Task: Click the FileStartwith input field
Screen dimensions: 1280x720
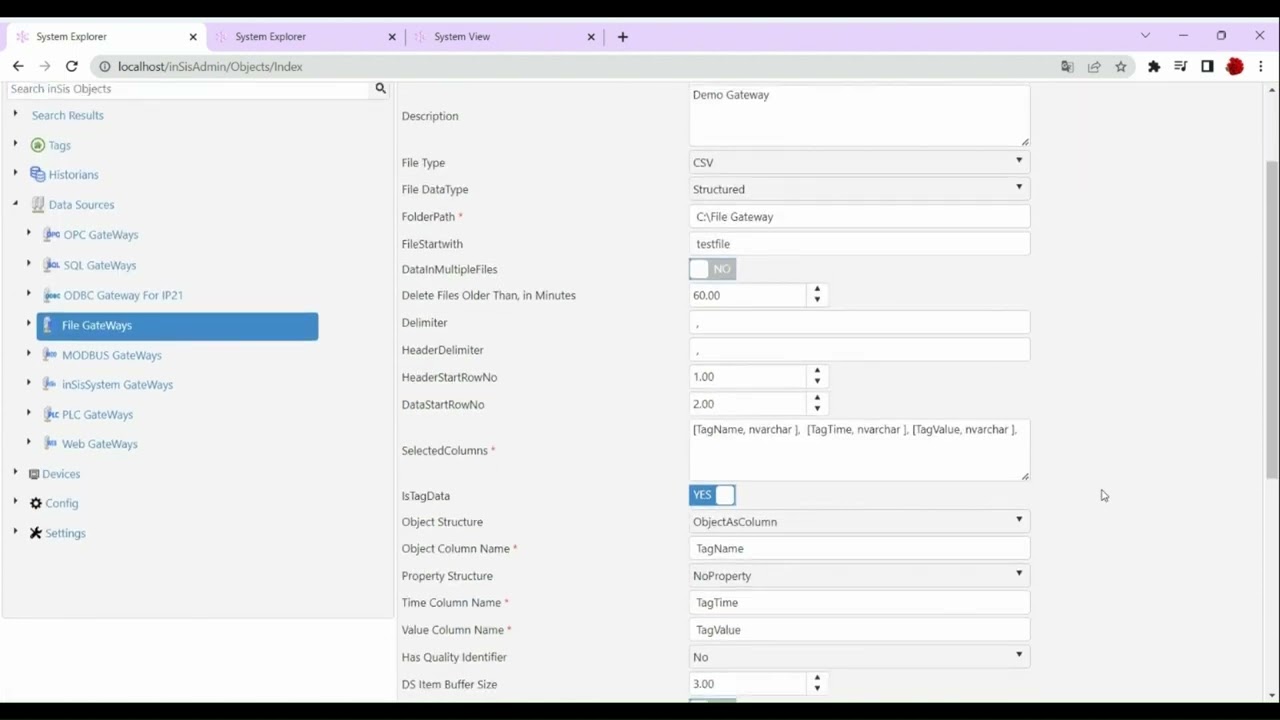Action: pos(859,243)
